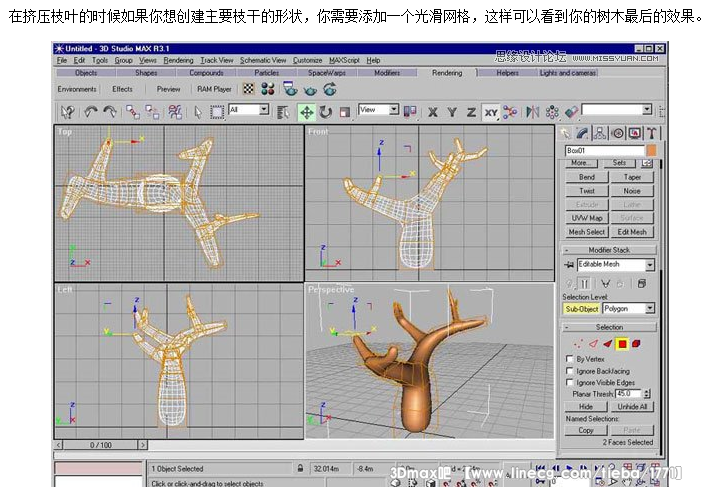Toggle the yellow Sub-Object button
This screenshot has height=490, width=711.
[582, 309]
